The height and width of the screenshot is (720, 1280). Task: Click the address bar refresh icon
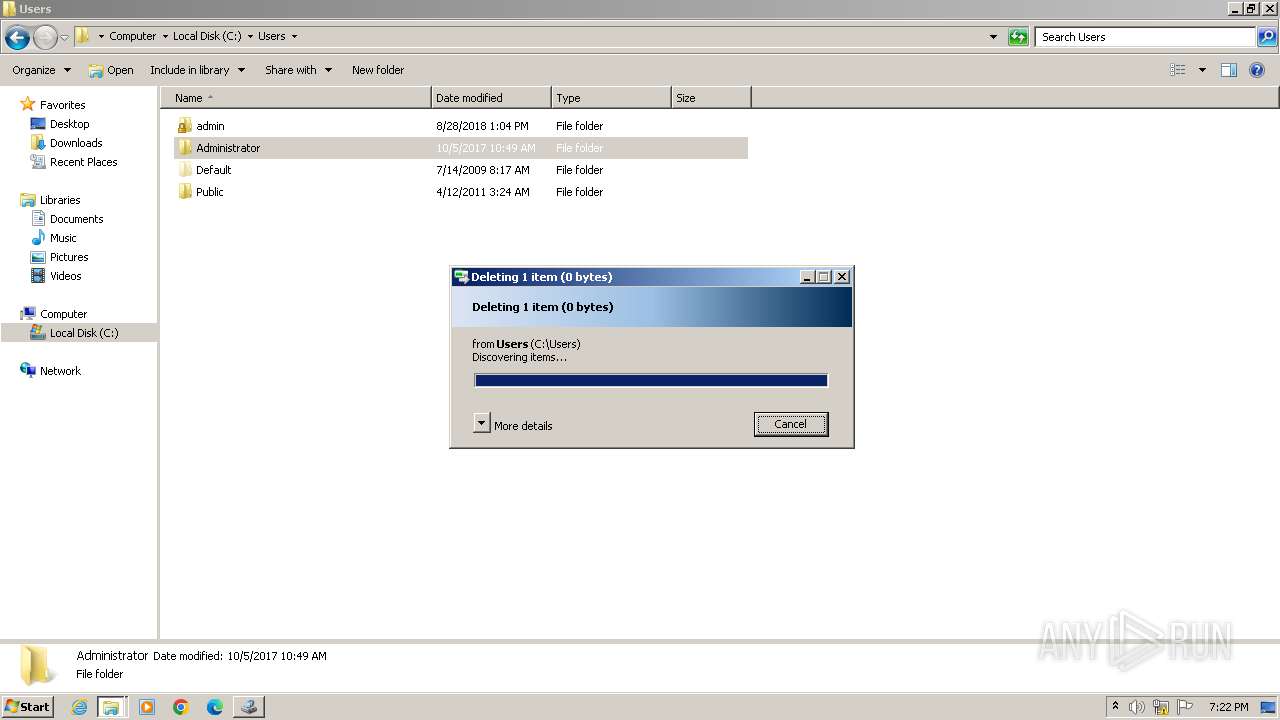1018,37
